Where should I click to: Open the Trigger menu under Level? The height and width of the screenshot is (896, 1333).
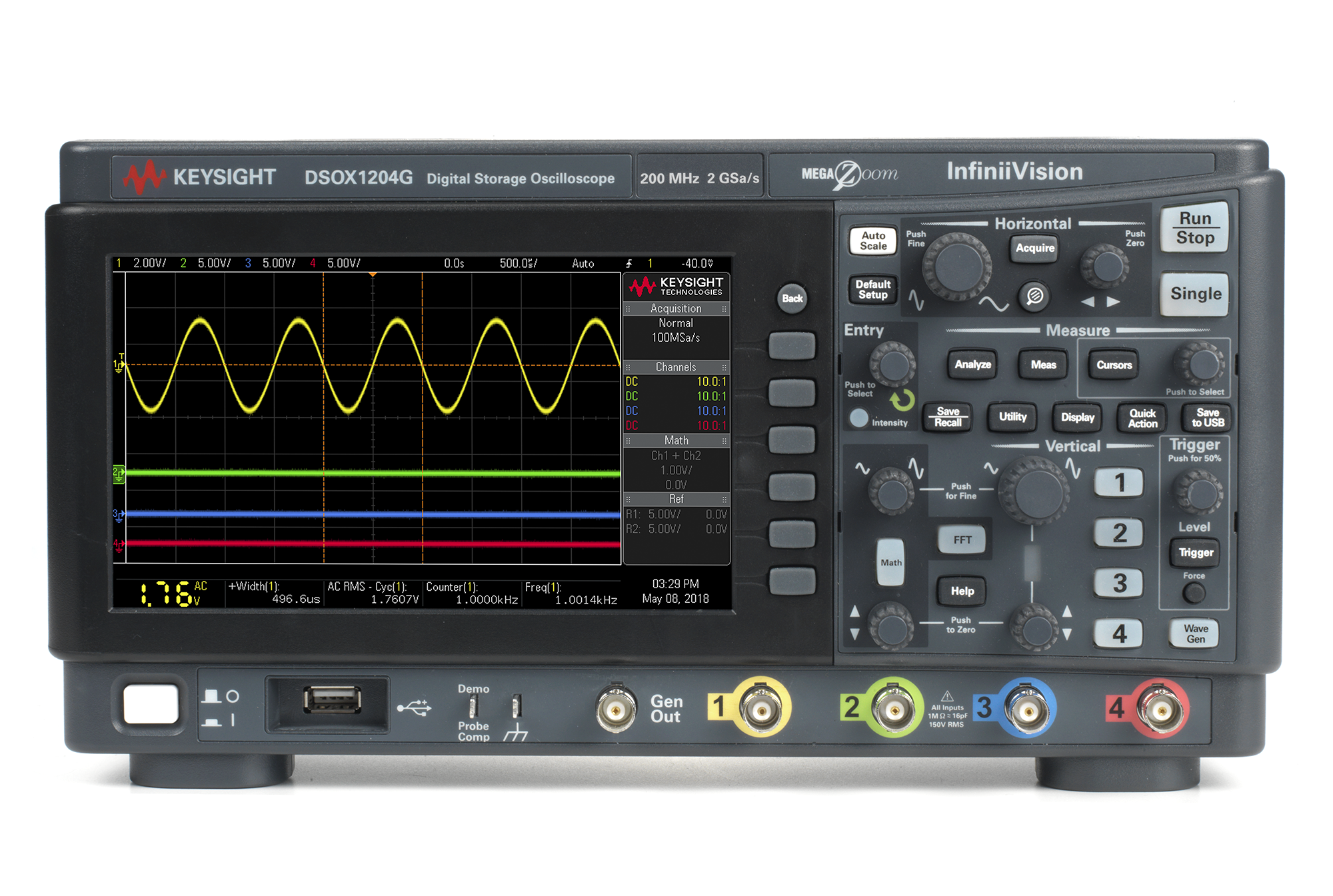click(1195, 552)
